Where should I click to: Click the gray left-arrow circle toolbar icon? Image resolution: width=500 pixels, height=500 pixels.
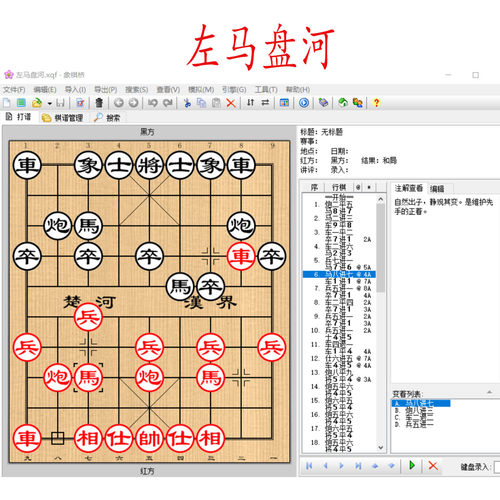pos(119,103)
